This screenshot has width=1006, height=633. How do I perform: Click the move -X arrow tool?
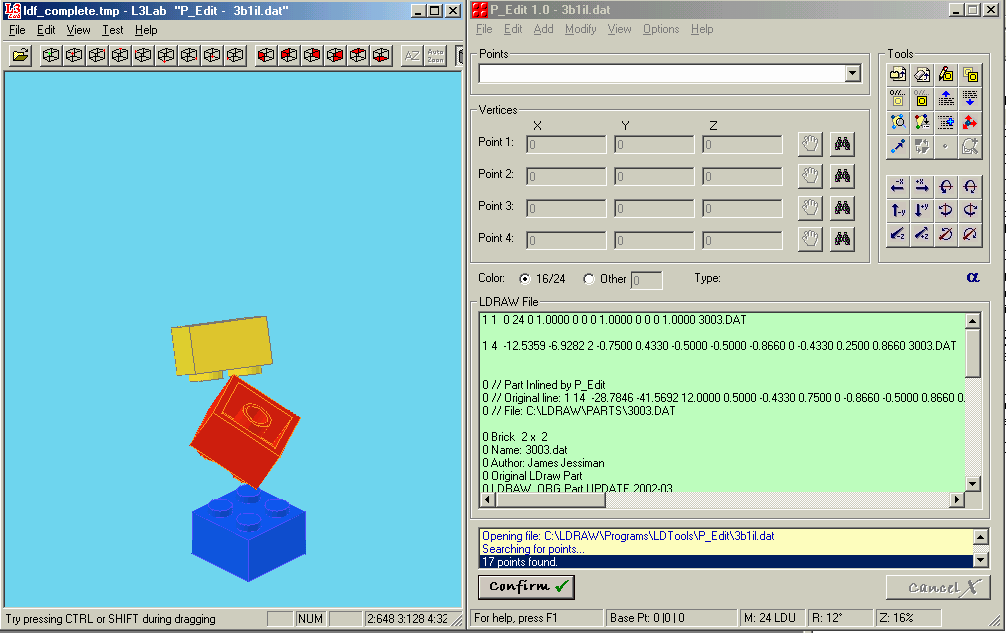click(898, 186)
